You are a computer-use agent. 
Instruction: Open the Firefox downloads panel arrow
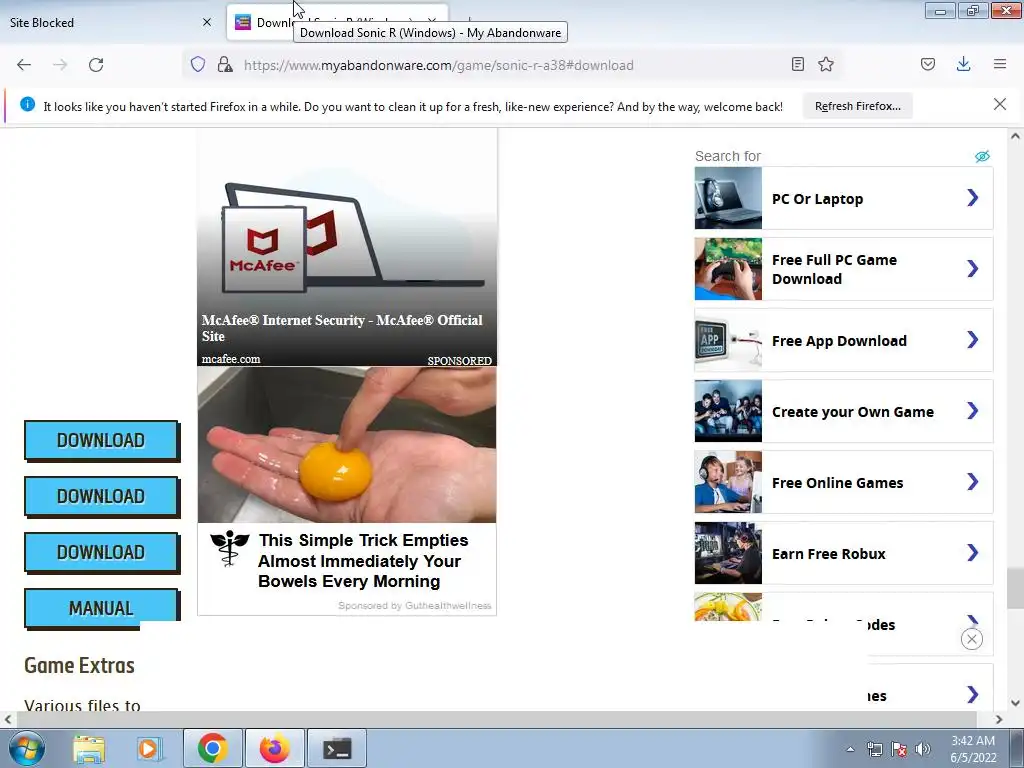tap(963, 64)
